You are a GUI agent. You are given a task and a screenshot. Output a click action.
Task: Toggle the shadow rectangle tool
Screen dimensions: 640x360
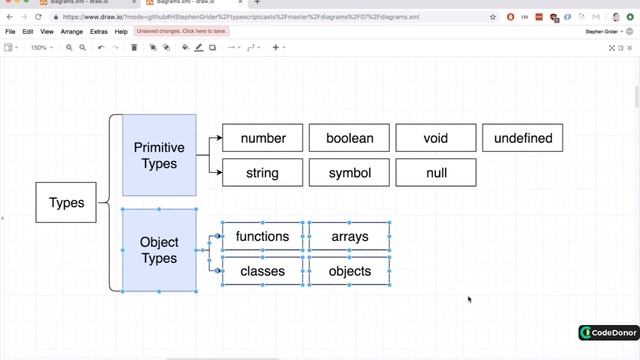tap(212, 48)
